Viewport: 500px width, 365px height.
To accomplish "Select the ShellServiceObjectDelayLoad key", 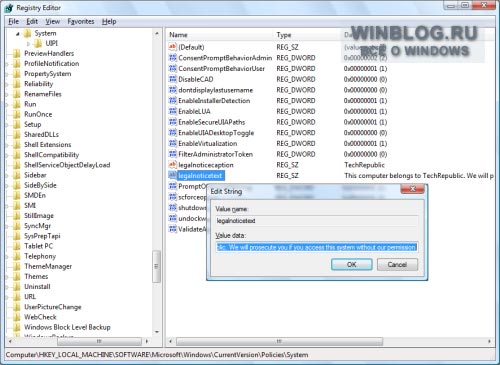I will click(x=67, y=165).
